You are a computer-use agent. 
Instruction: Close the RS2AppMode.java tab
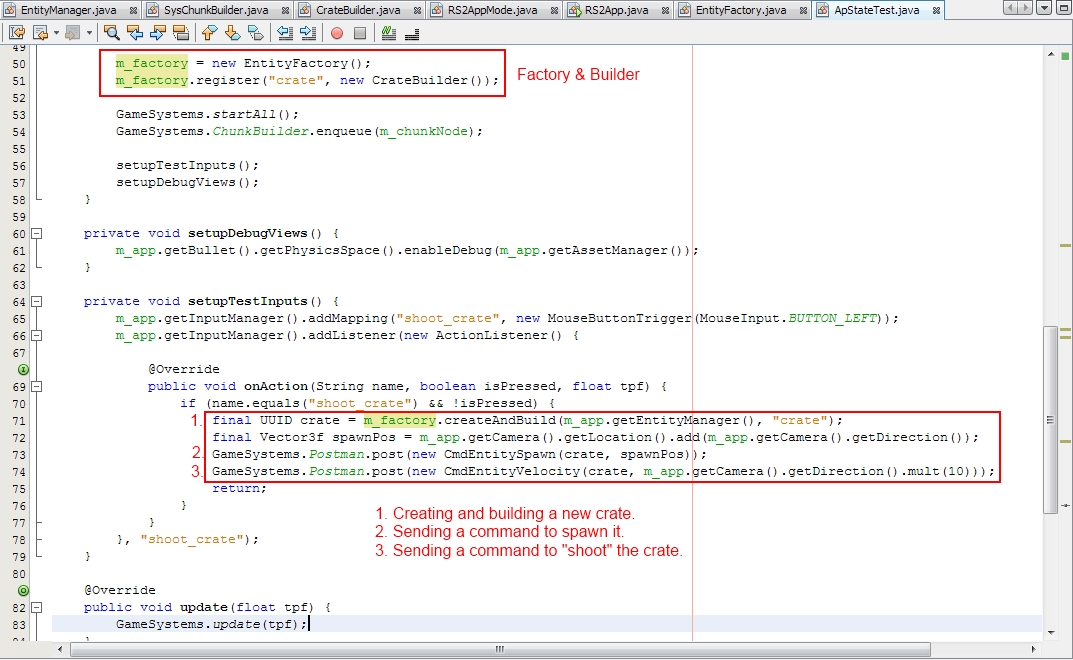tap(554, 11)
